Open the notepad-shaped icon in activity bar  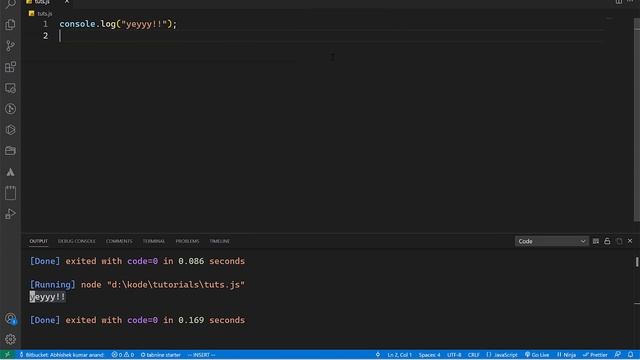point(10,193)
